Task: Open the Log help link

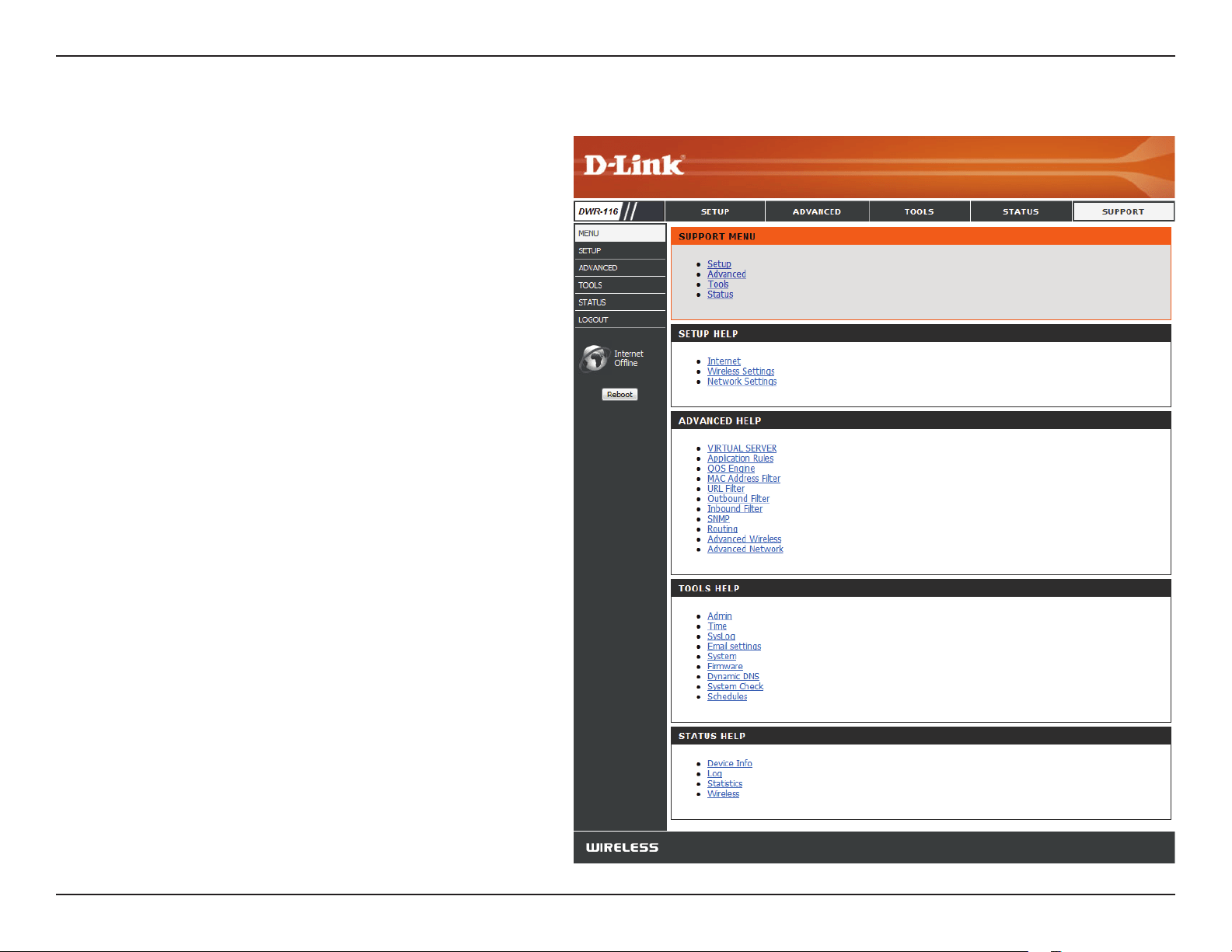Action: tap(714, 774)
